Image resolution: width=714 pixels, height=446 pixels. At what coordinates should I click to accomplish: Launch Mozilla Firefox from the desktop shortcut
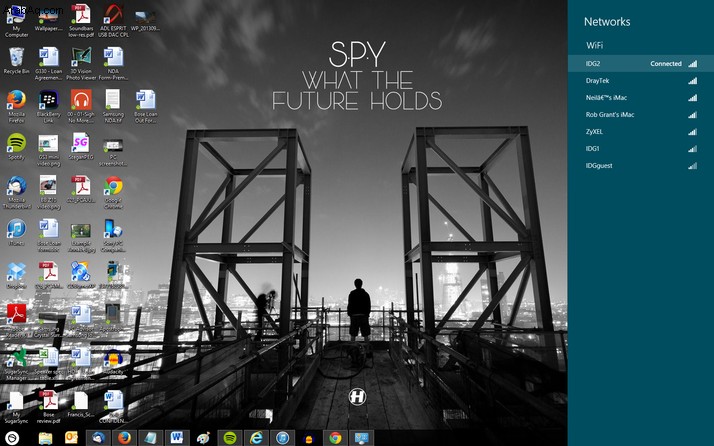point(16,107)
